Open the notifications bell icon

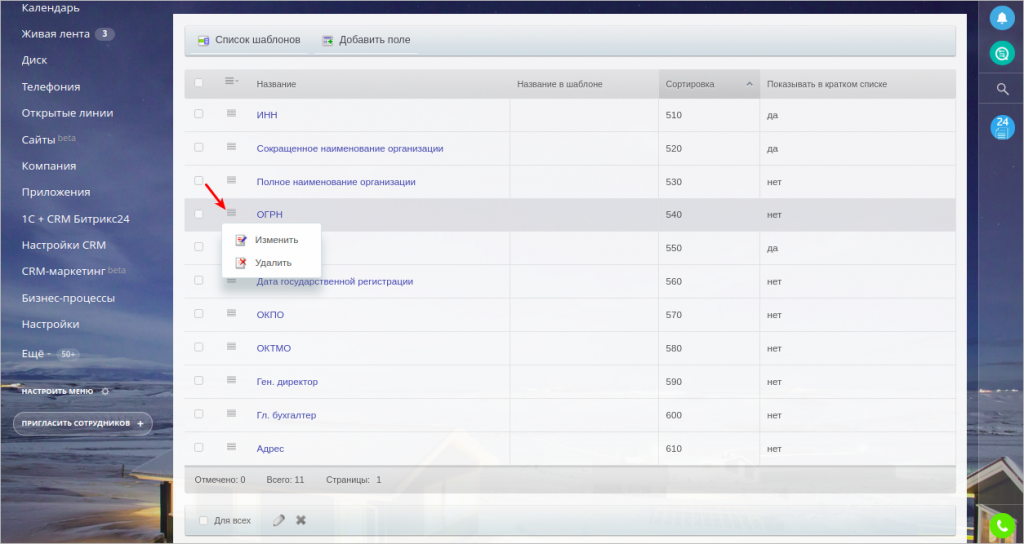click(x=1002, y=18)
